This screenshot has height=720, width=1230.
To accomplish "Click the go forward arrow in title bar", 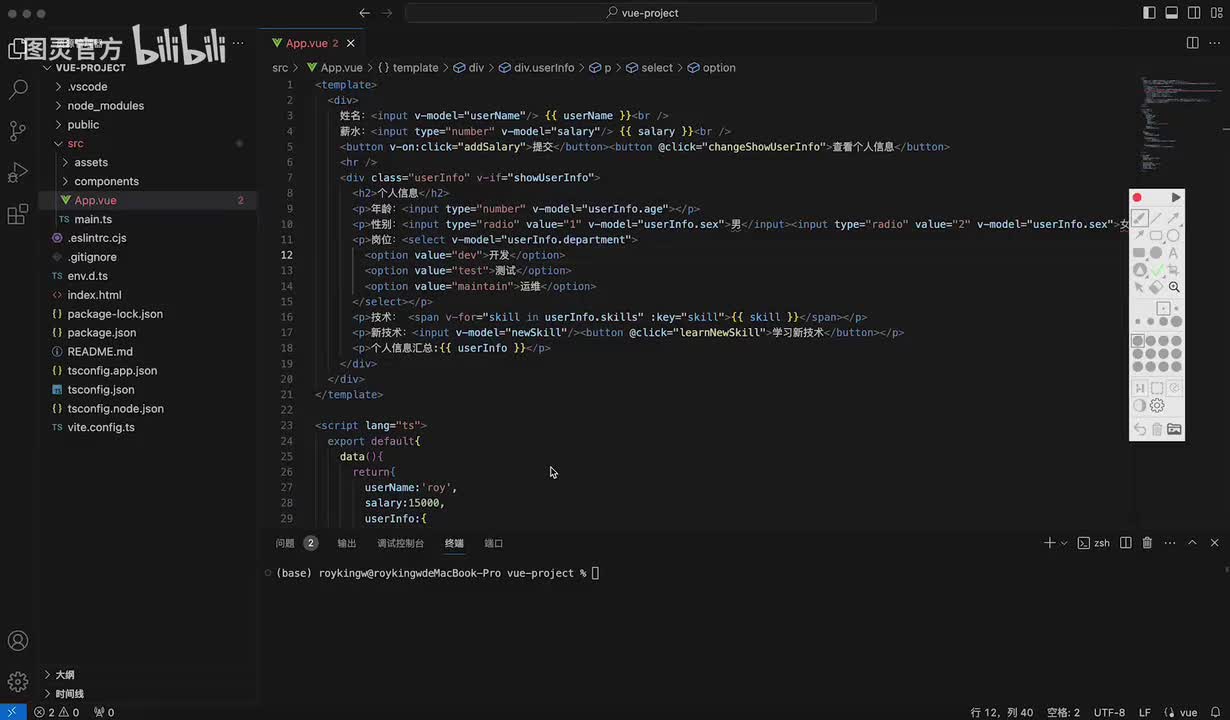I will [387, 13].
